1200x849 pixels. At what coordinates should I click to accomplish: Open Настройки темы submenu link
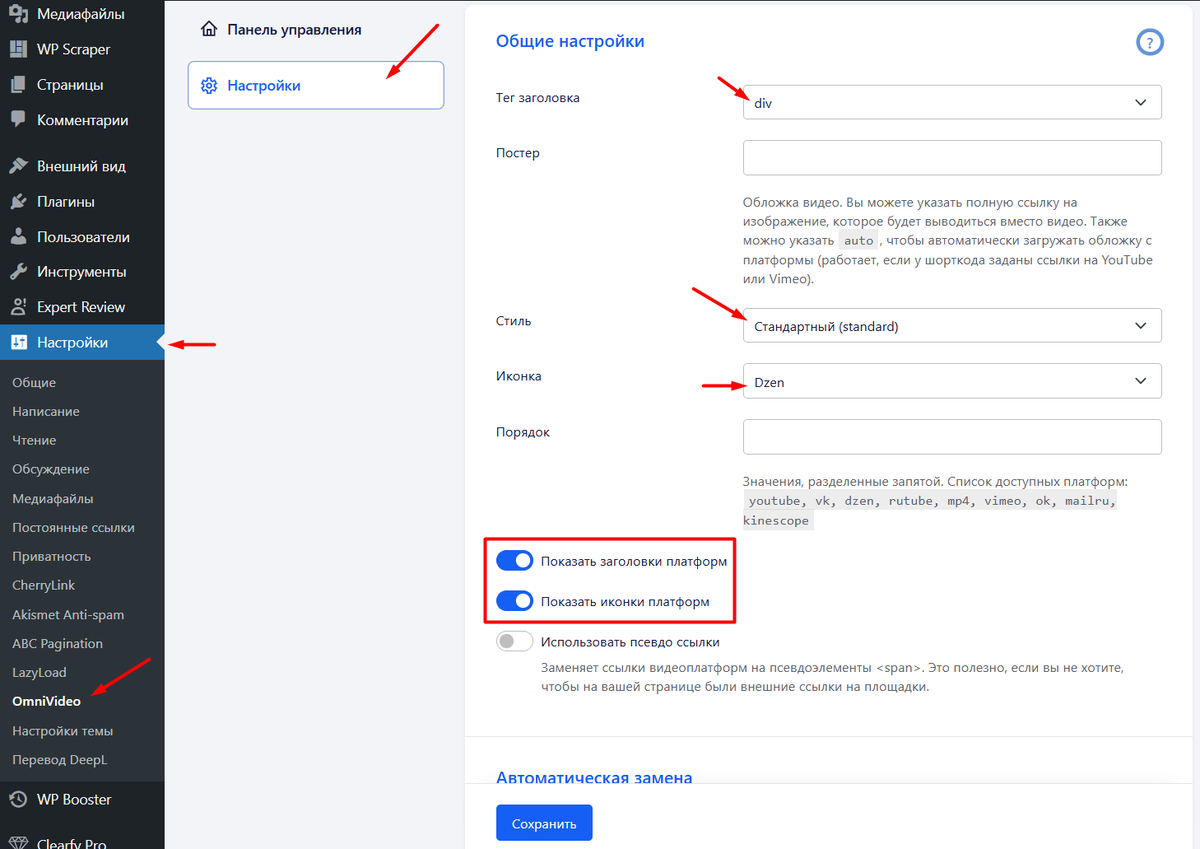(x=62, y=730)
